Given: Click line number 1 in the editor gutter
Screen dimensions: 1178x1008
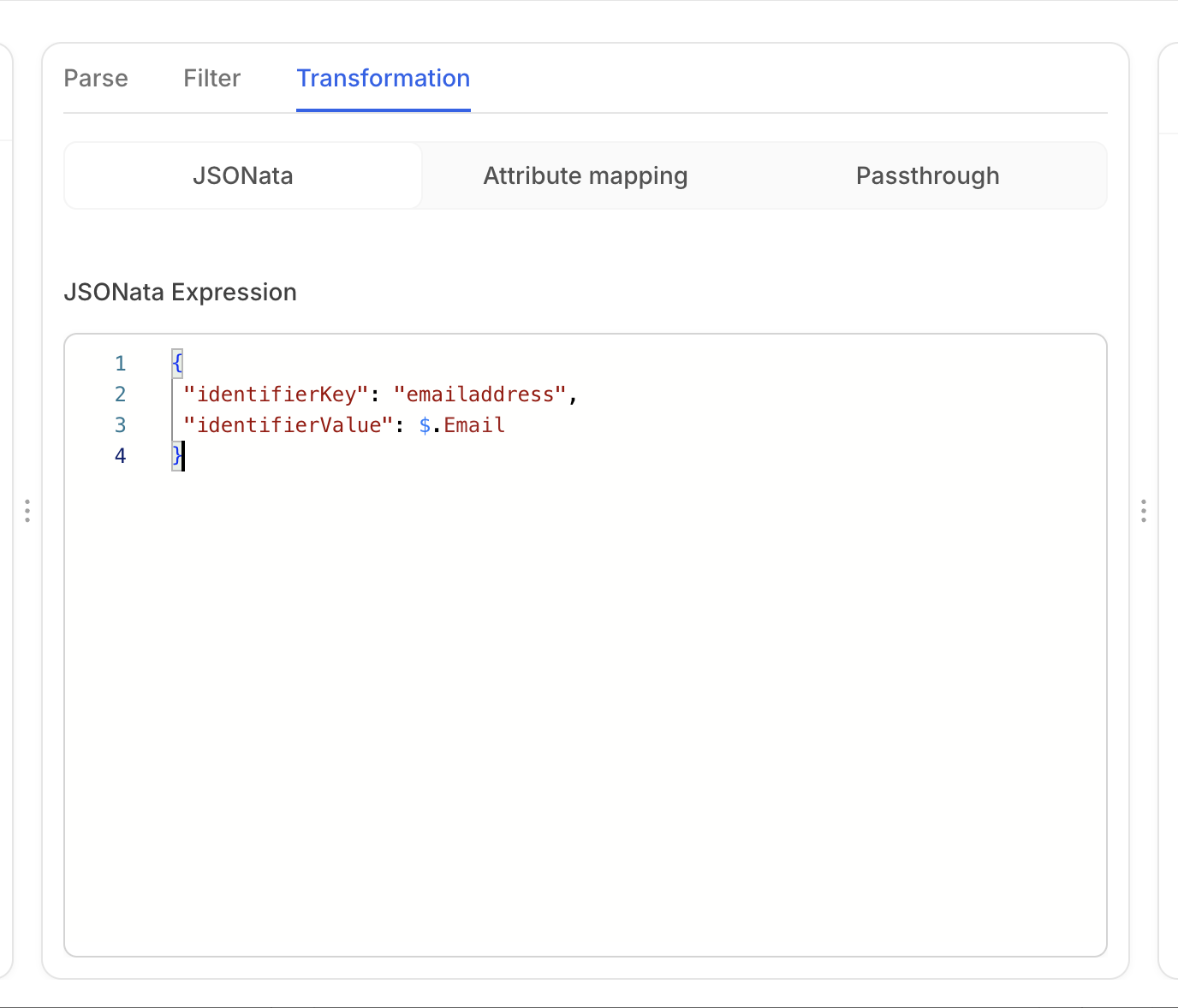Looking at the screenshot, I should [121, 364].
